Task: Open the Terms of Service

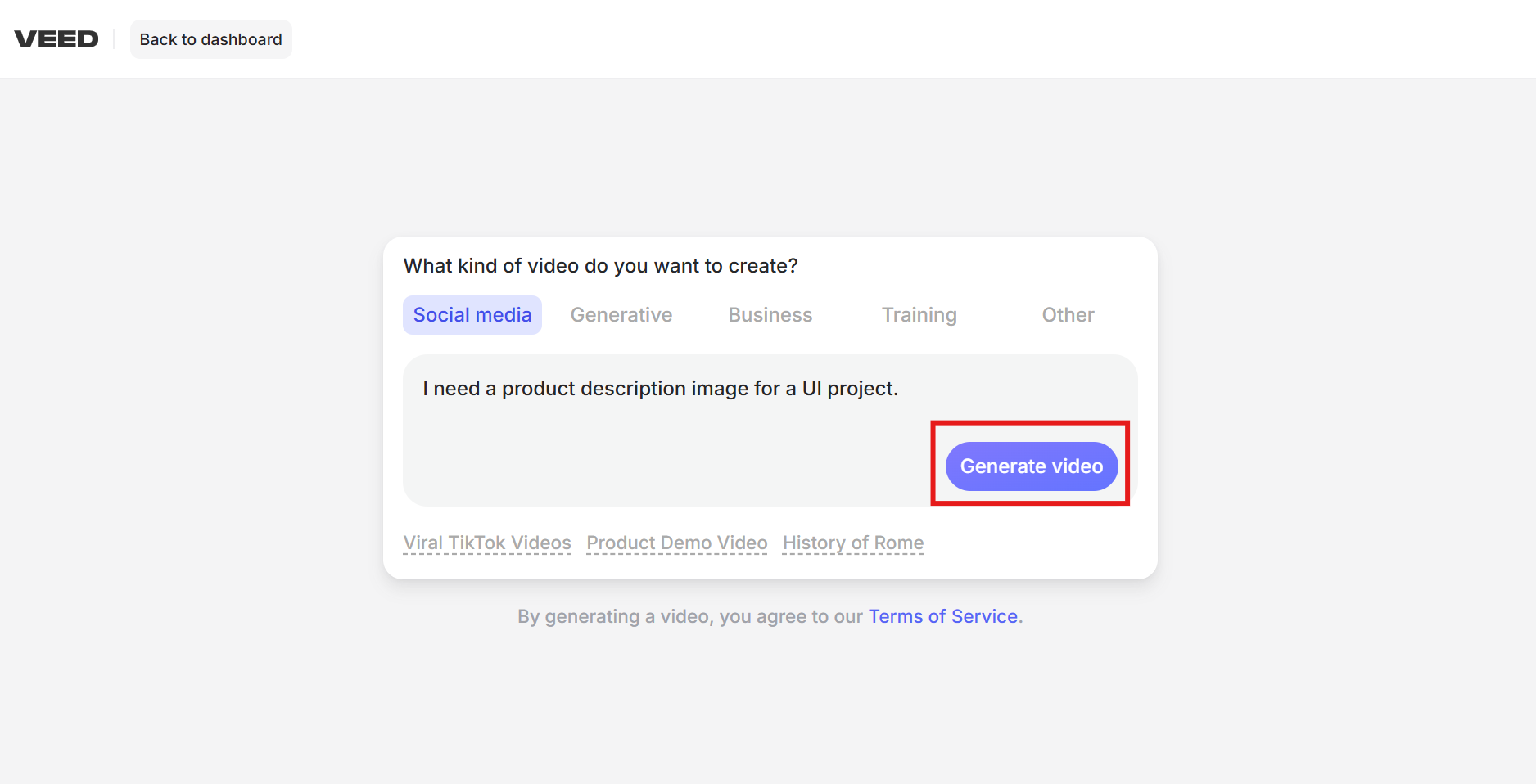Action: tap(942, 616)
